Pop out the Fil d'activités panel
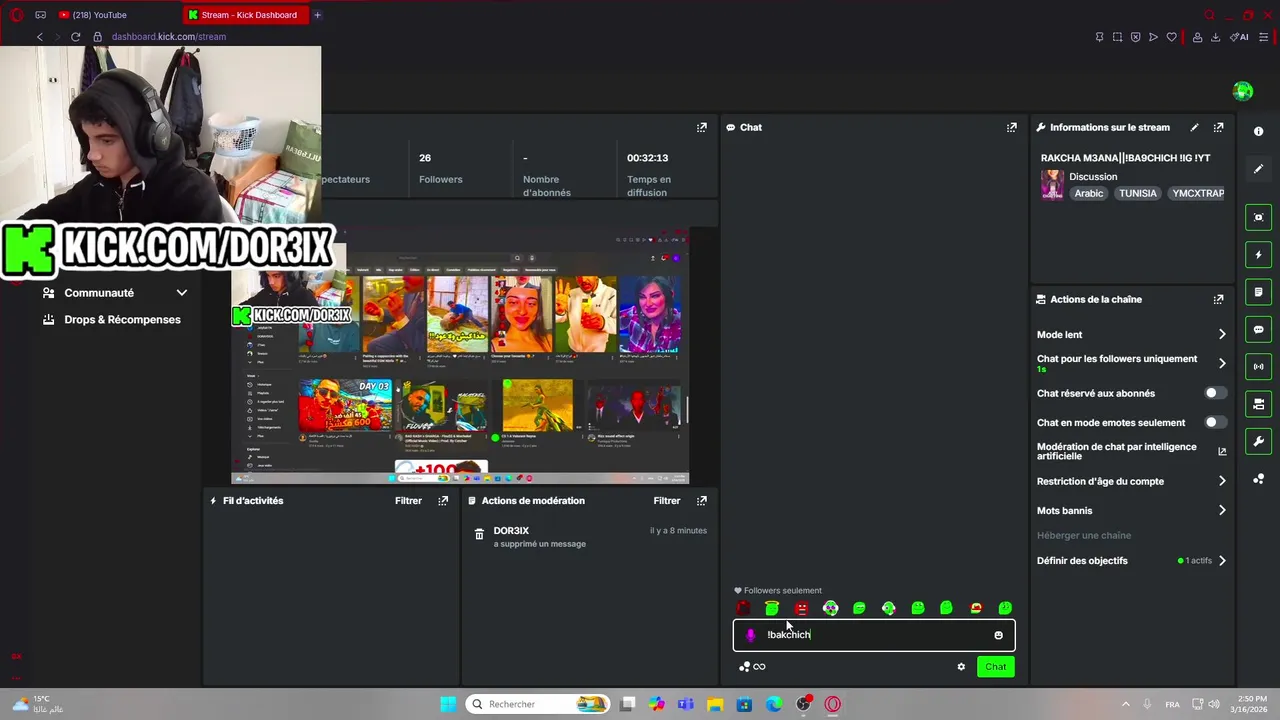 pyautogui.click(x=443, y=501)
